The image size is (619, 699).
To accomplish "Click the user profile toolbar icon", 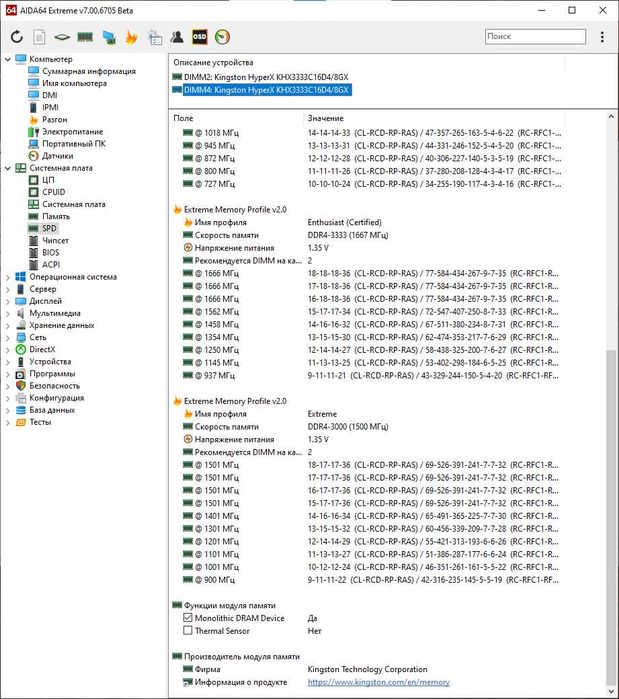I will 177,37.
